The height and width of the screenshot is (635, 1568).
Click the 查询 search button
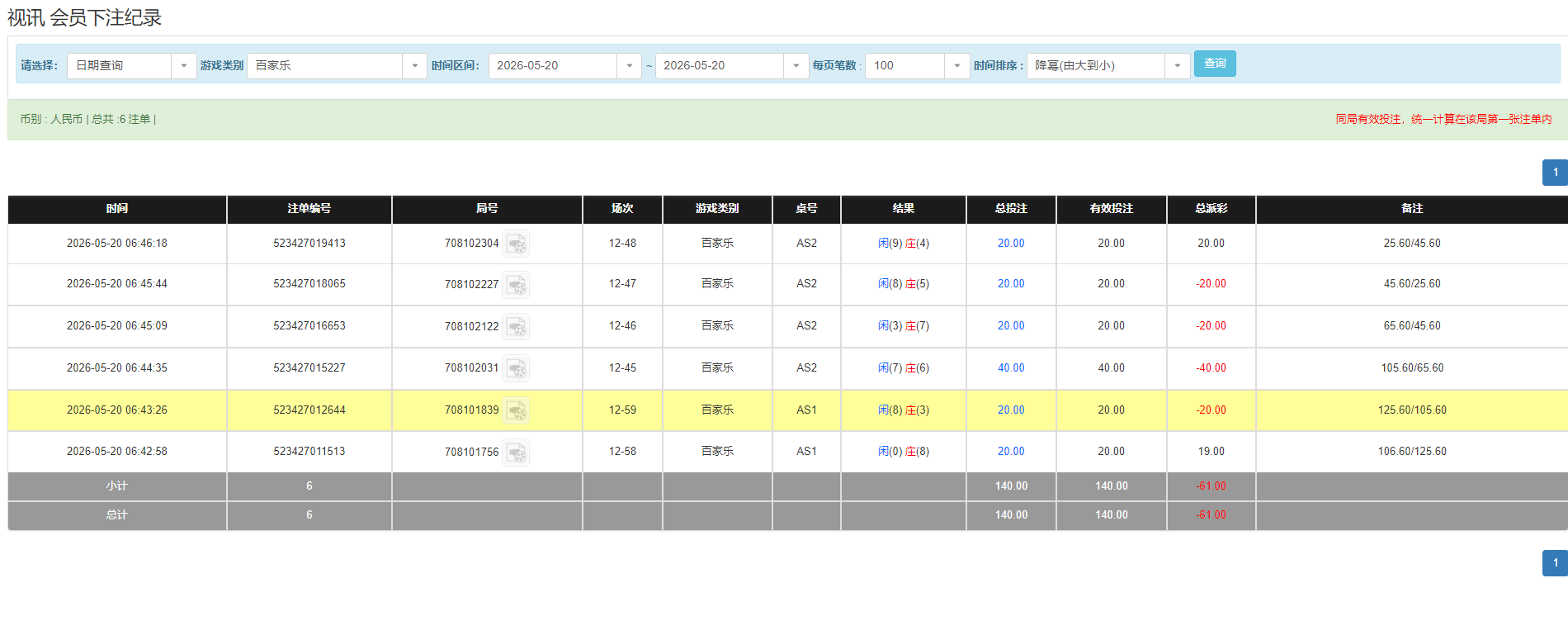coord(1215,64)
